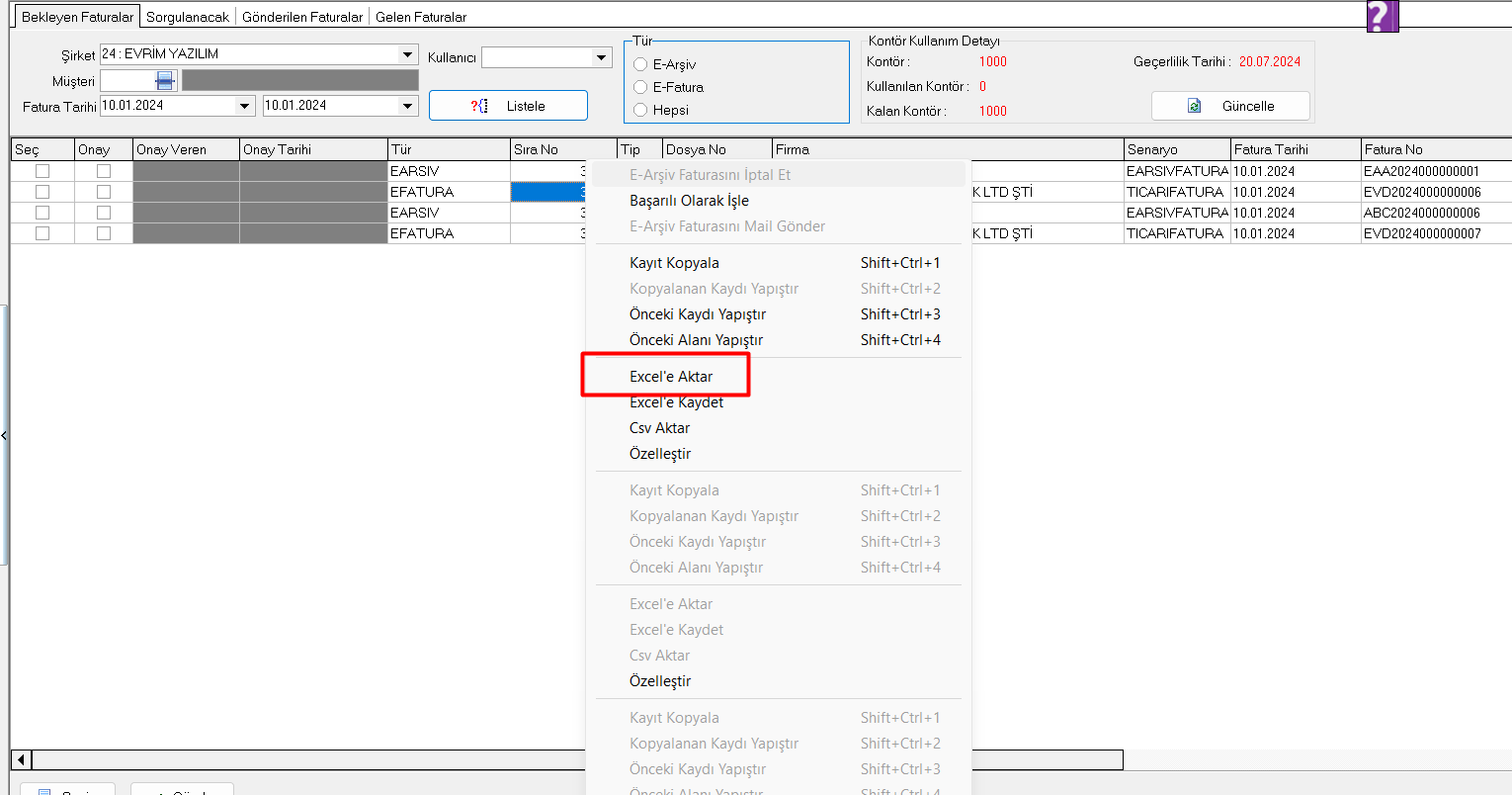The height and width of the screenshot is (795, 1512).
Task: Switch to Gelen Faturalar tab
Action: 421,17
